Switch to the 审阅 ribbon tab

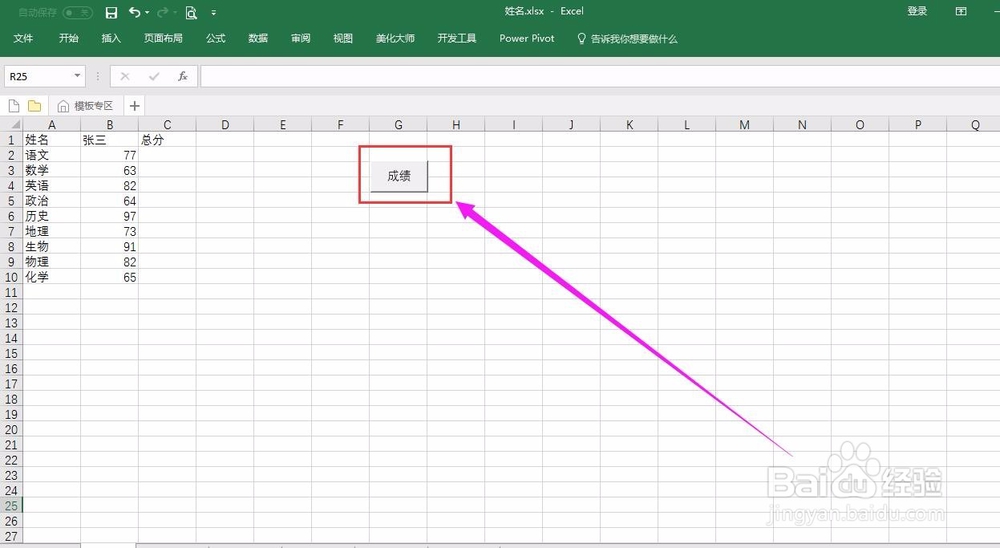click(300, 38)
